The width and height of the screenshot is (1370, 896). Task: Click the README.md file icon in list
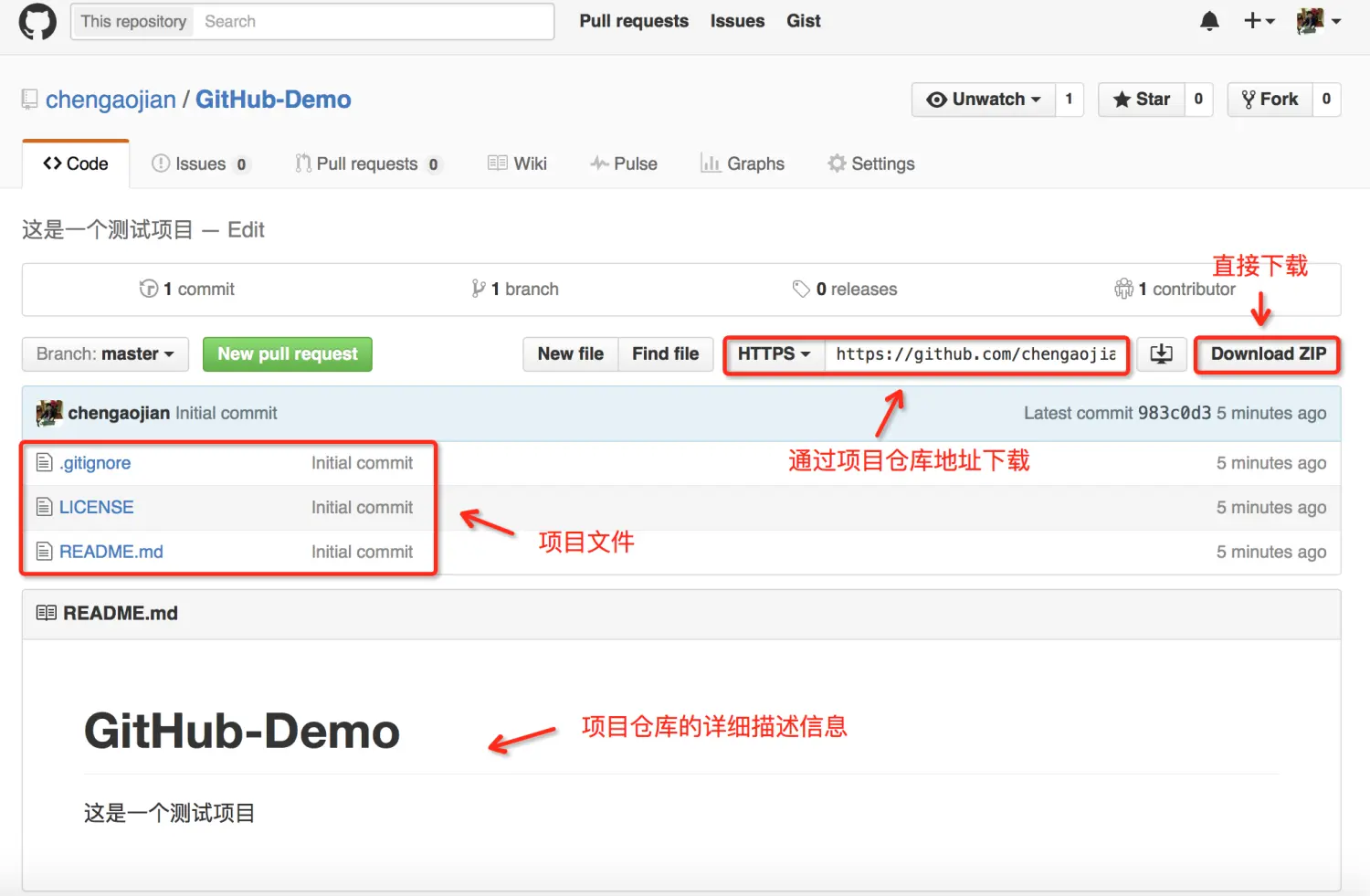coord(44,552)
